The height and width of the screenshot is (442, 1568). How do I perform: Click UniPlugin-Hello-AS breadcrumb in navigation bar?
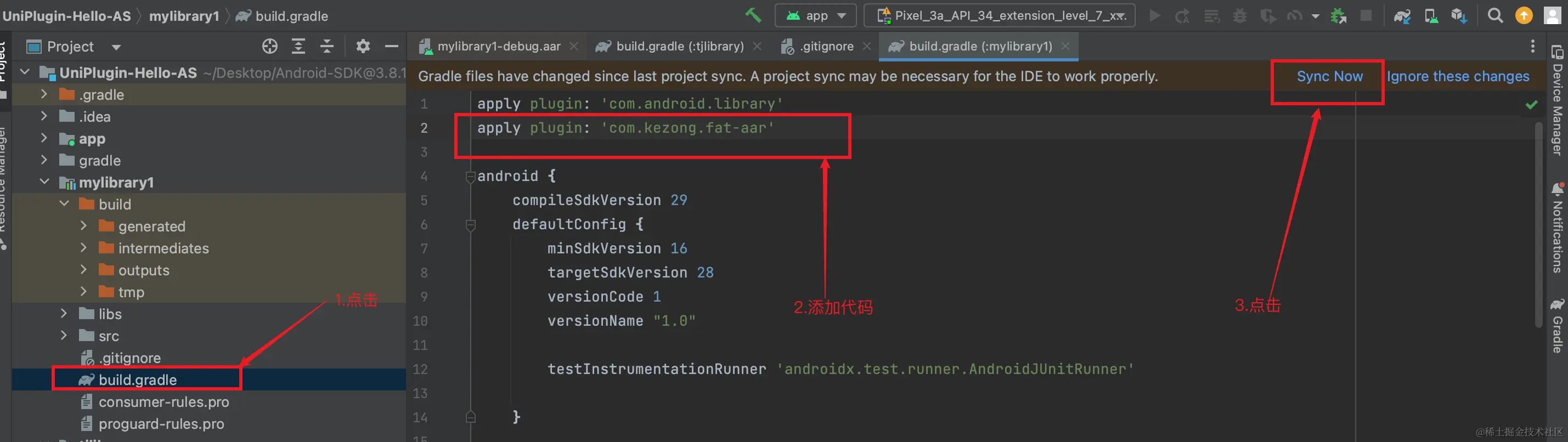point(66,16)
